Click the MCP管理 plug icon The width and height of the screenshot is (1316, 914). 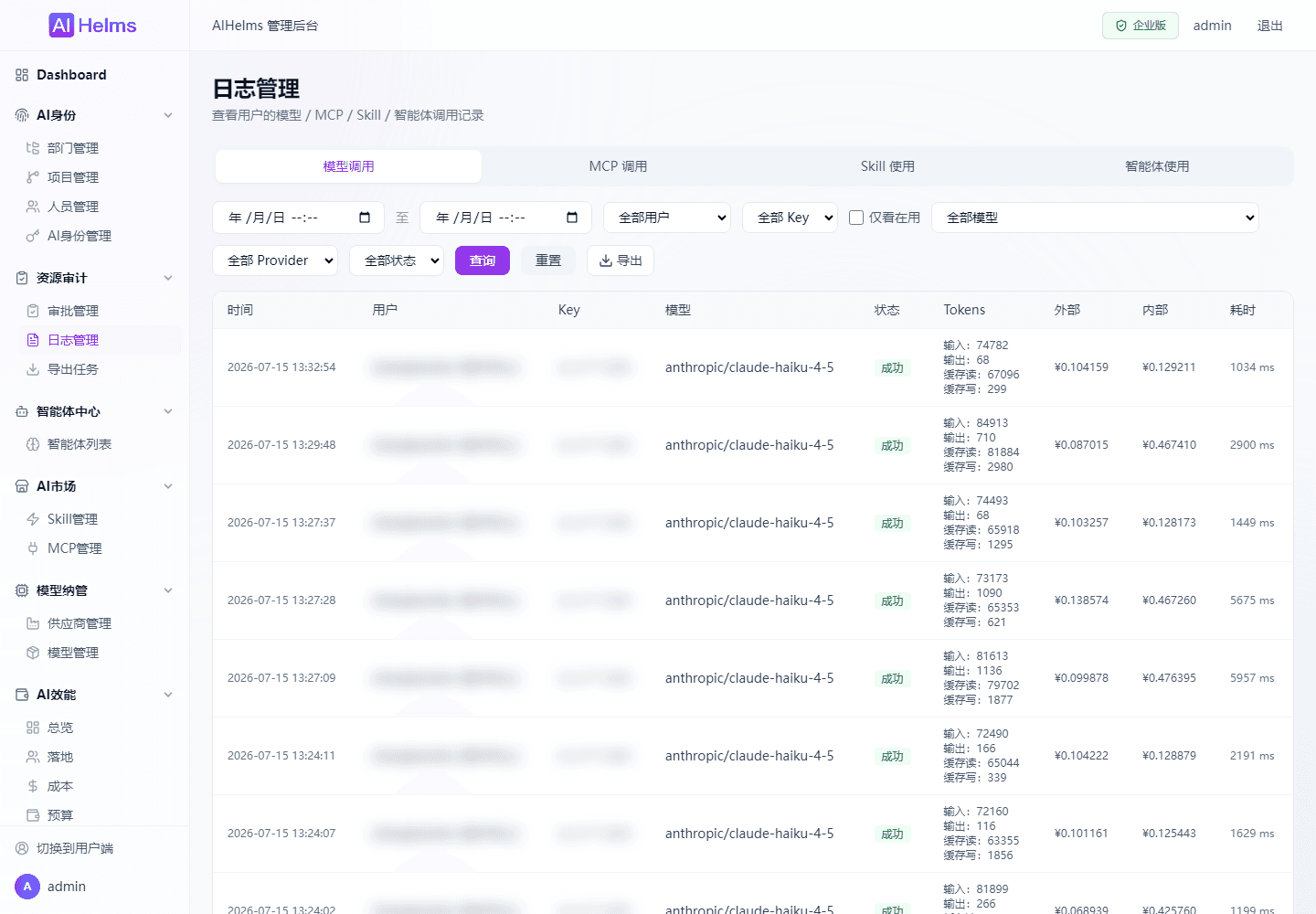(x=33, y=548)
